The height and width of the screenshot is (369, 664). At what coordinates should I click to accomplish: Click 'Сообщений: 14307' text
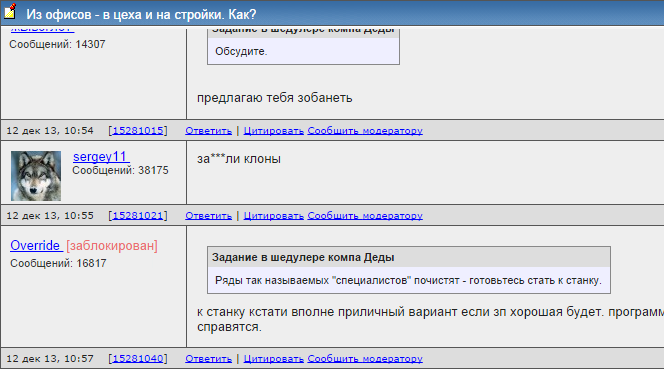pos(57,44)
